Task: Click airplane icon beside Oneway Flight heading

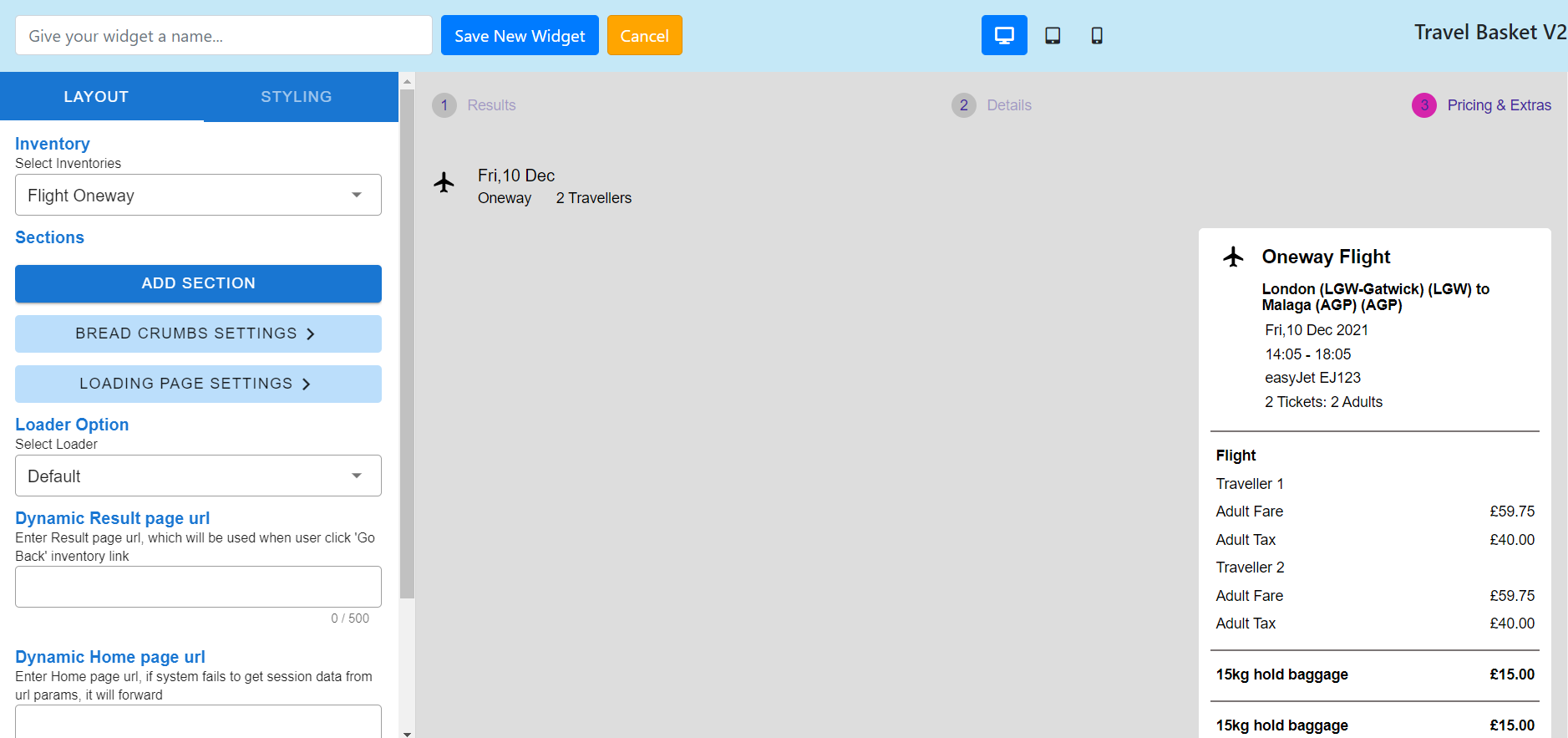Action: point(1233,257)
